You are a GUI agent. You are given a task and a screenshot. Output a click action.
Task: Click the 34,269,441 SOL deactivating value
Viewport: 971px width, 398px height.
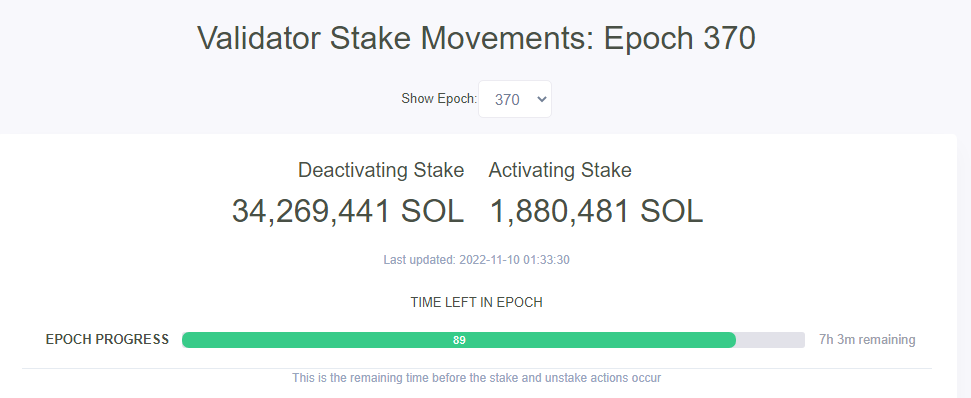pos(348,211)
